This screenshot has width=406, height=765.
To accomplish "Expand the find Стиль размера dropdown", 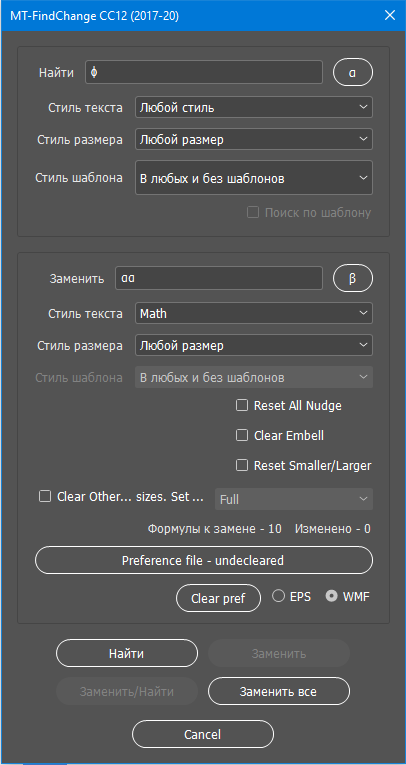I will pos(254,140).
